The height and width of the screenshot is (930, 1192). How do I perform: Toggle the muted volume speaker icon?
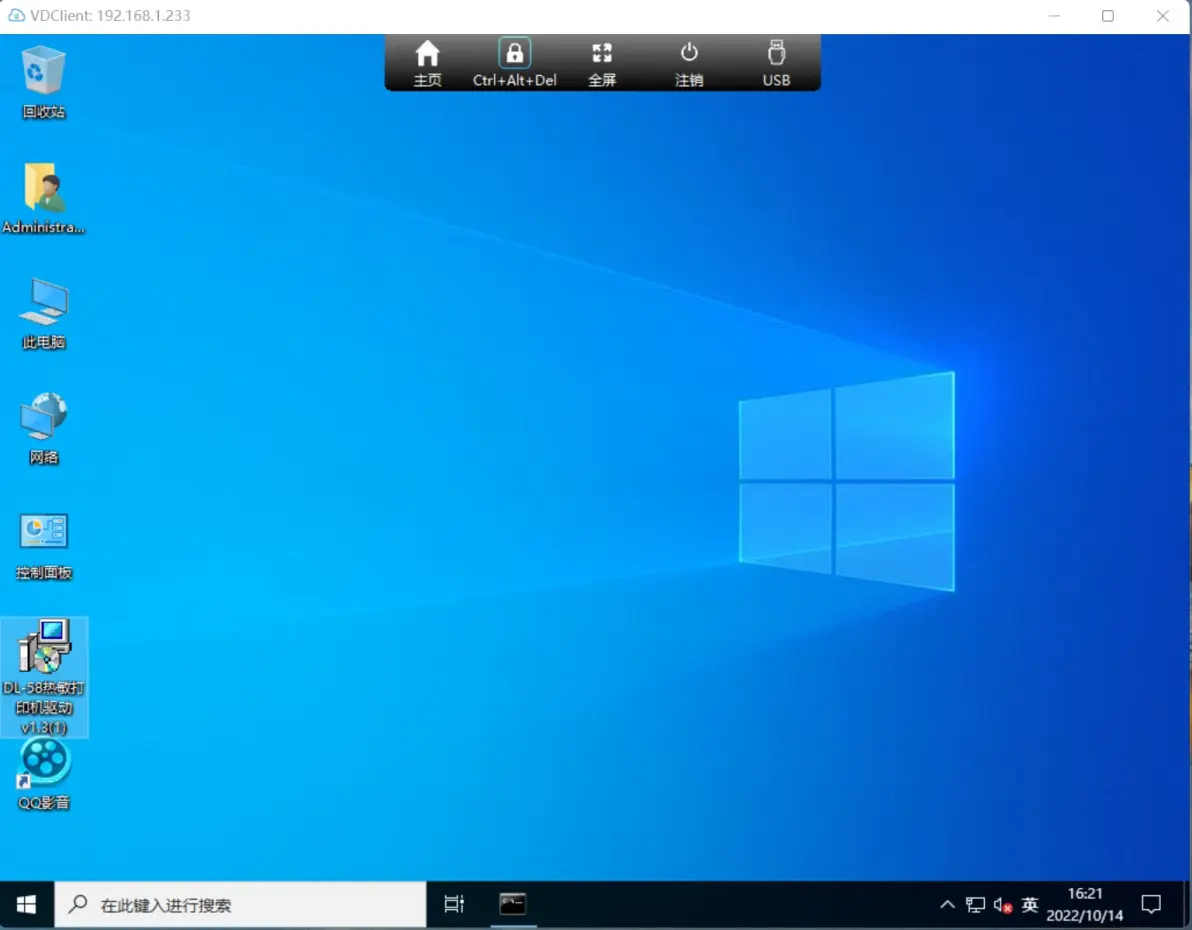point(1003,905)
